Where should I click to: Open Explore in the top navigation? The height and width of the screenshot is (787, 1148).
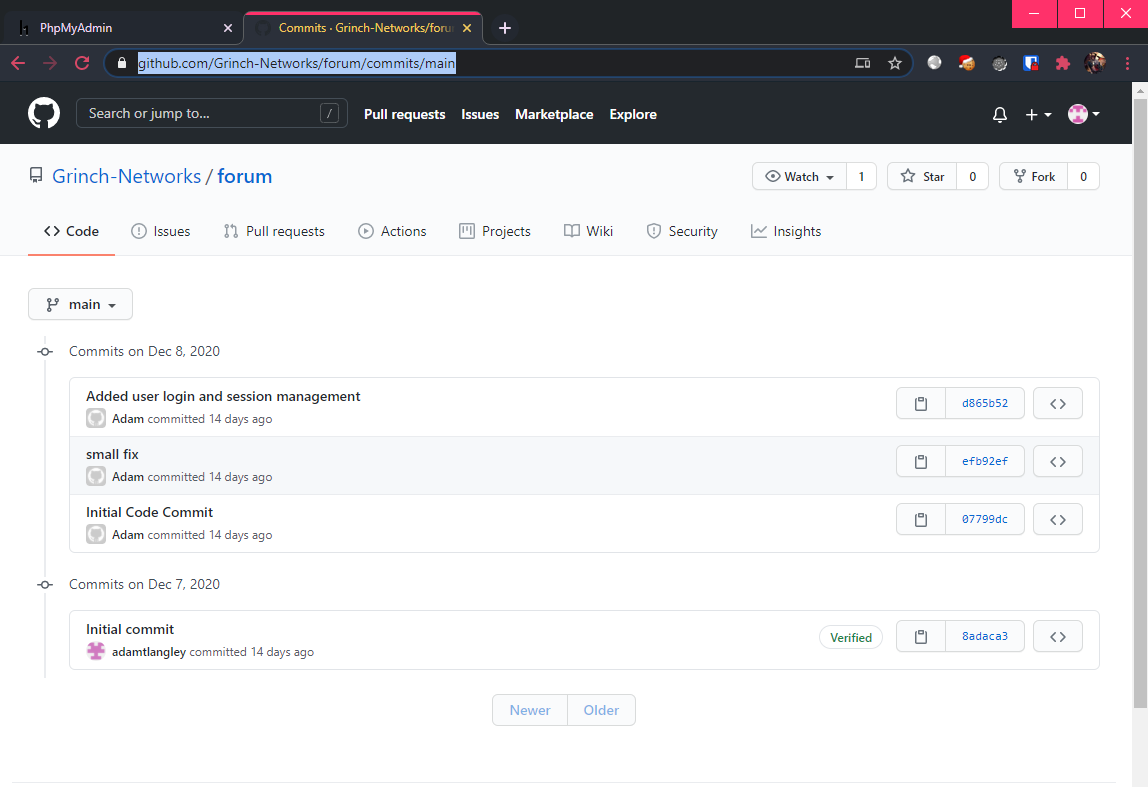tap(633, 114)
